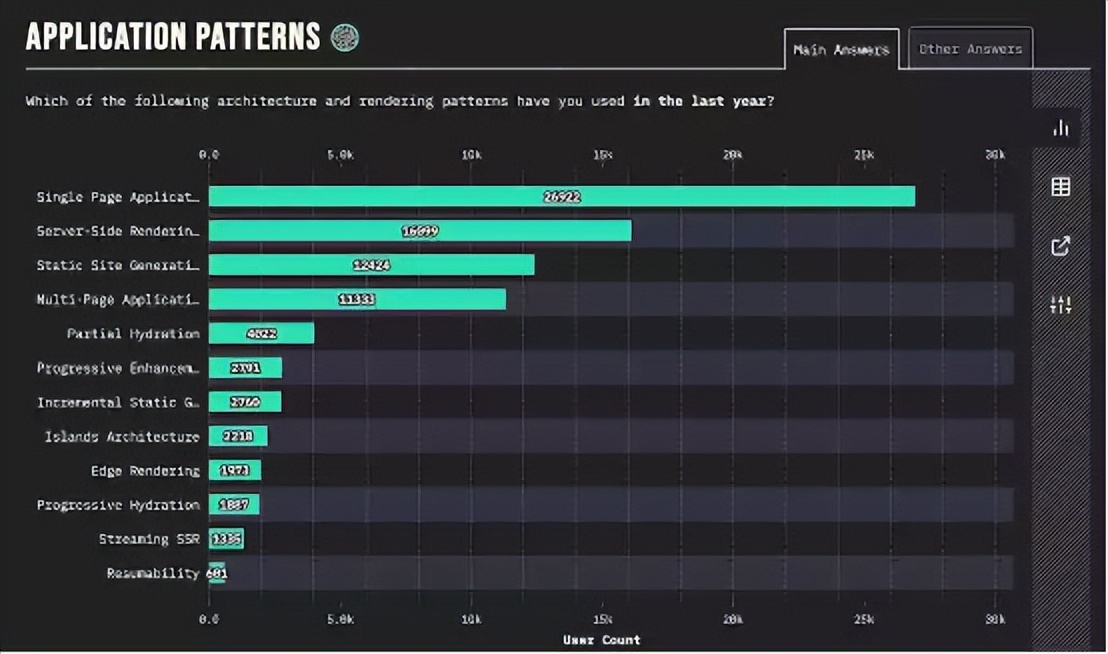Click the 'Streaming SSR' label
Image resolution: width=1108 pixels, height=654 pixels.
point(149,539)
